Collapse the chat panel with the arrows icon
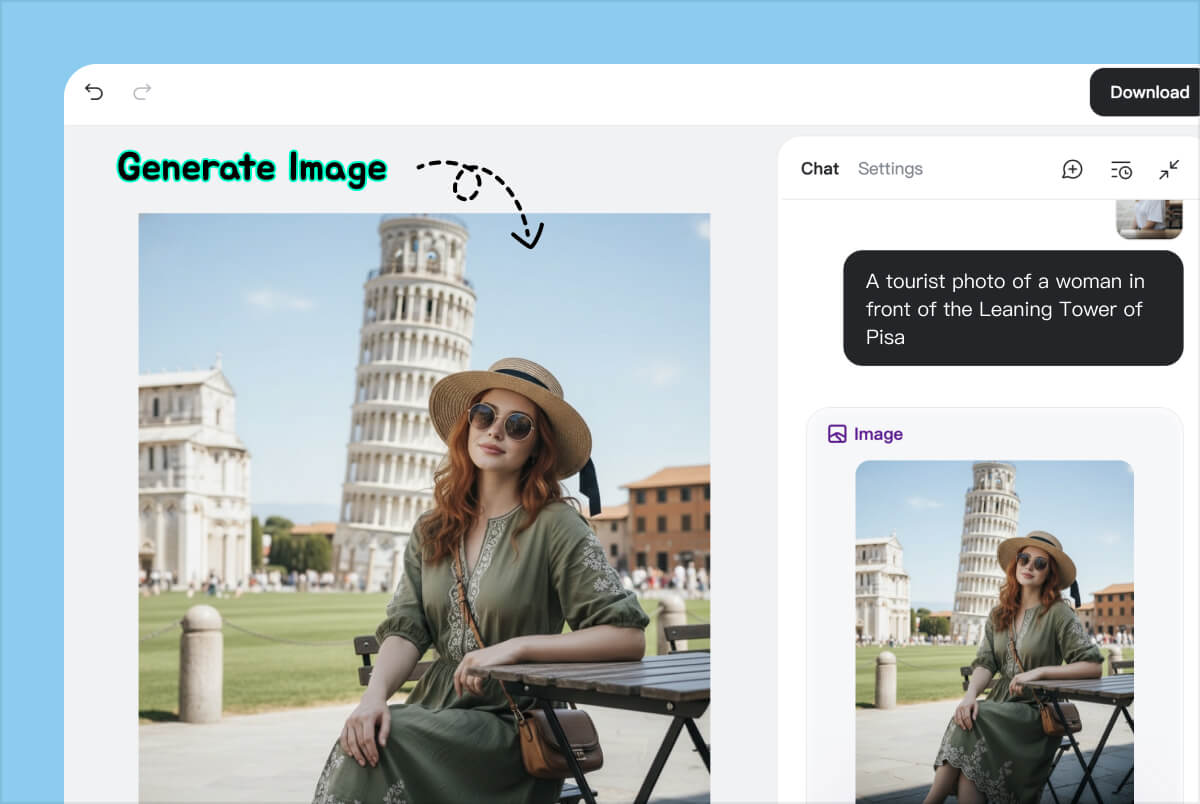This screenshot has height=804, width=1200. click(1168, 170)
